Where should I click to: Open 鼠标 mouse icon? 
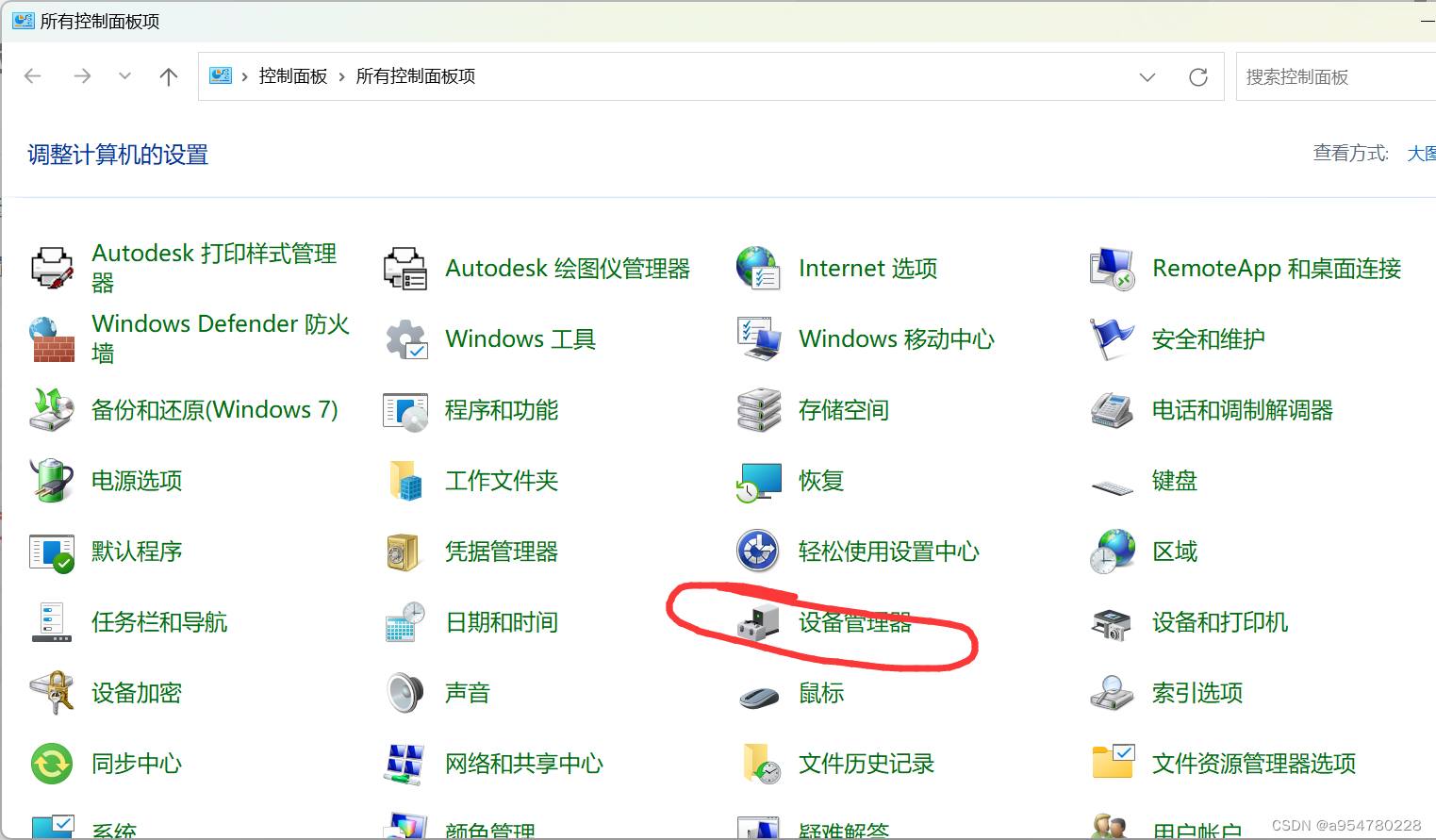point(759,698)
